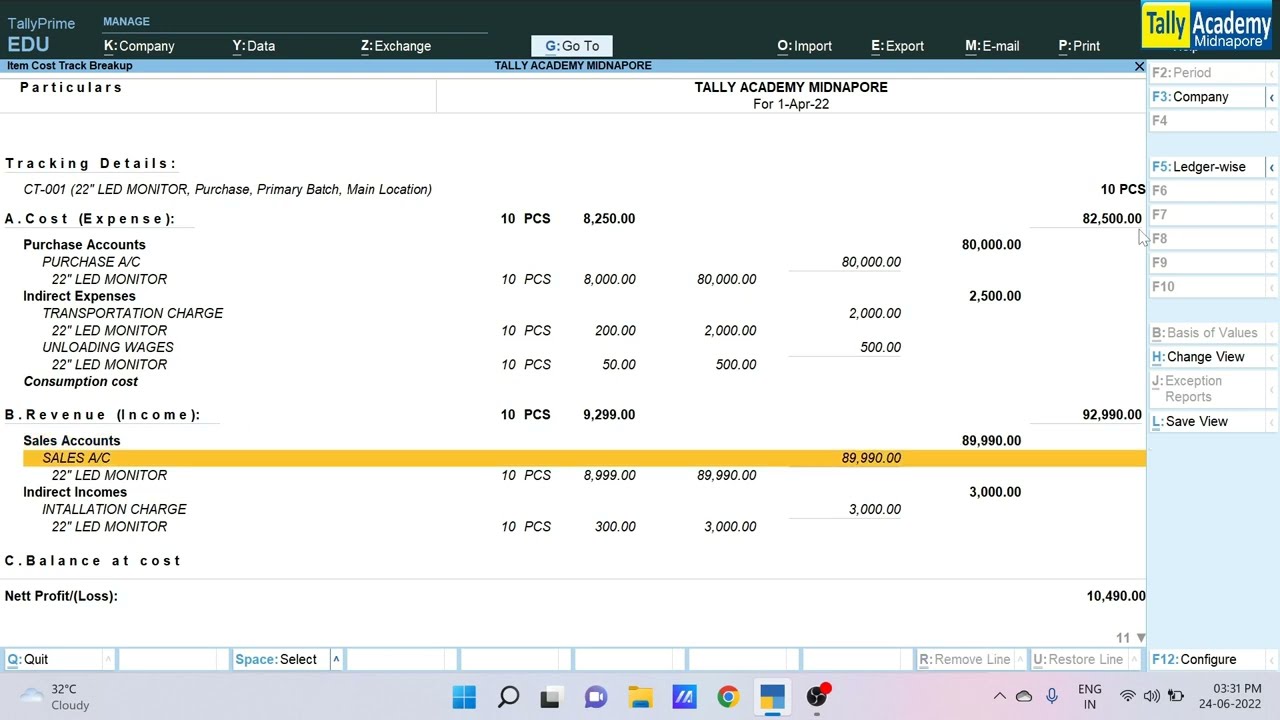
Task: Click F2: Period button
Action: 1207,73
